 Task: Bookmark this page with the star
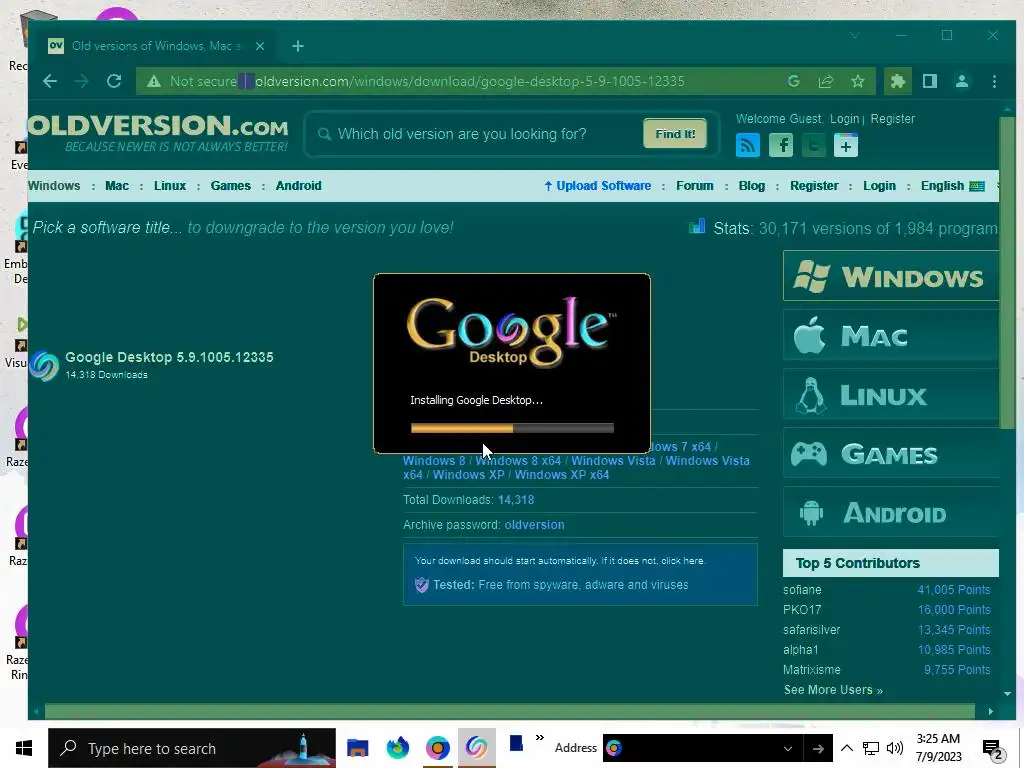click(x=857, y=81)
